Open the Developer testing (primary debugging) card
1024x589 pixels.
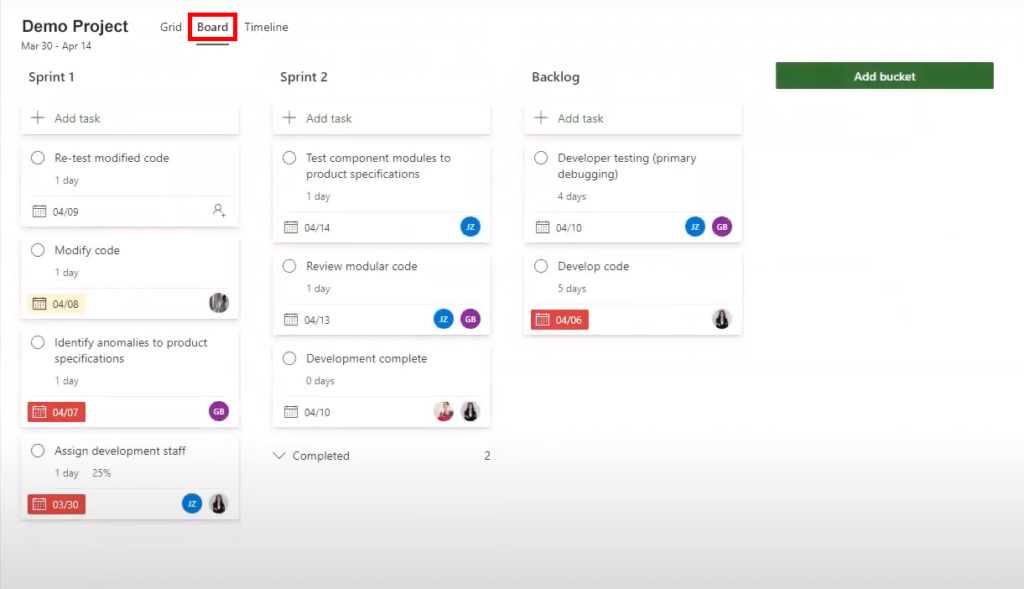626,166
